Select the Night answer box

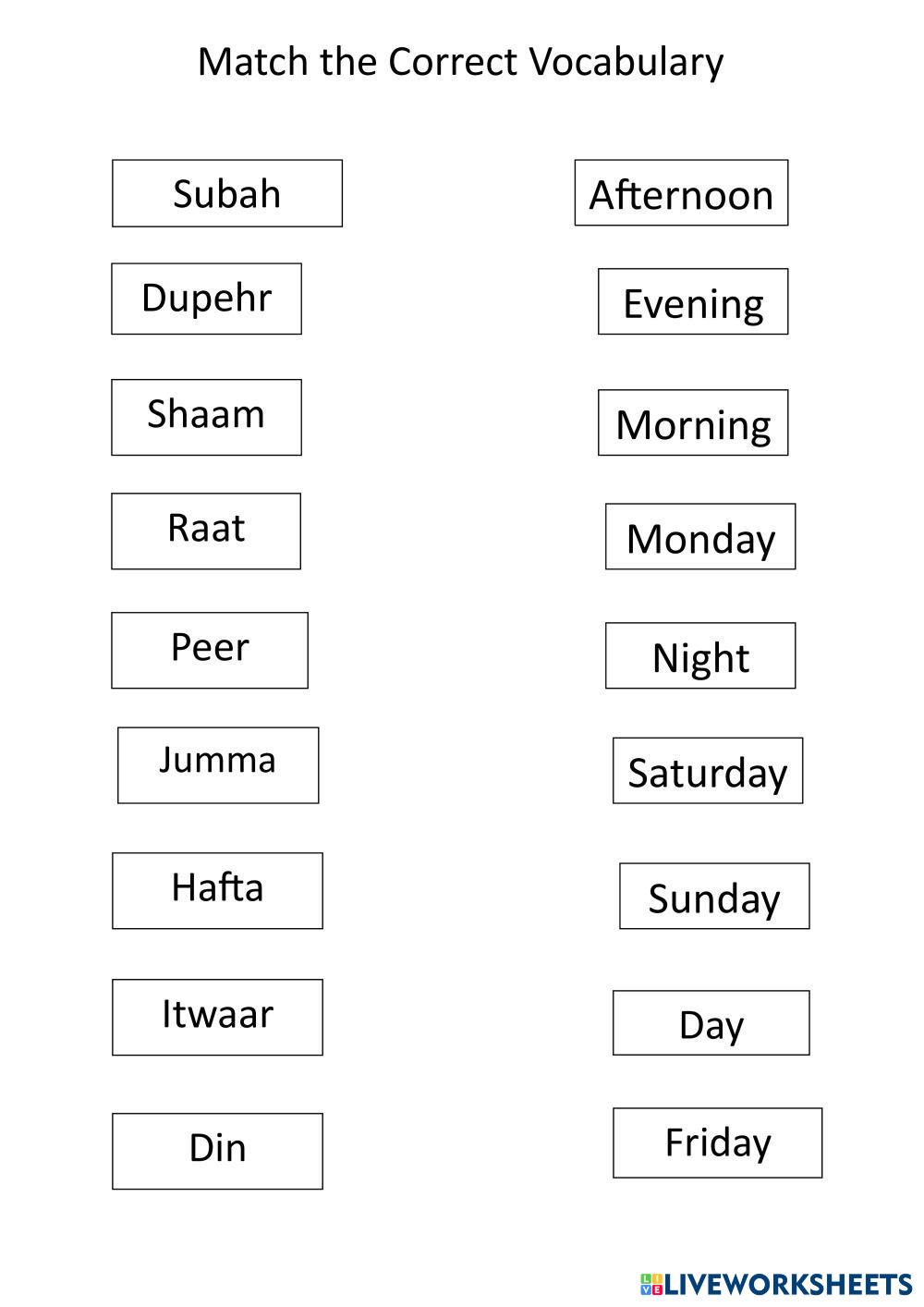coord(700,655)
